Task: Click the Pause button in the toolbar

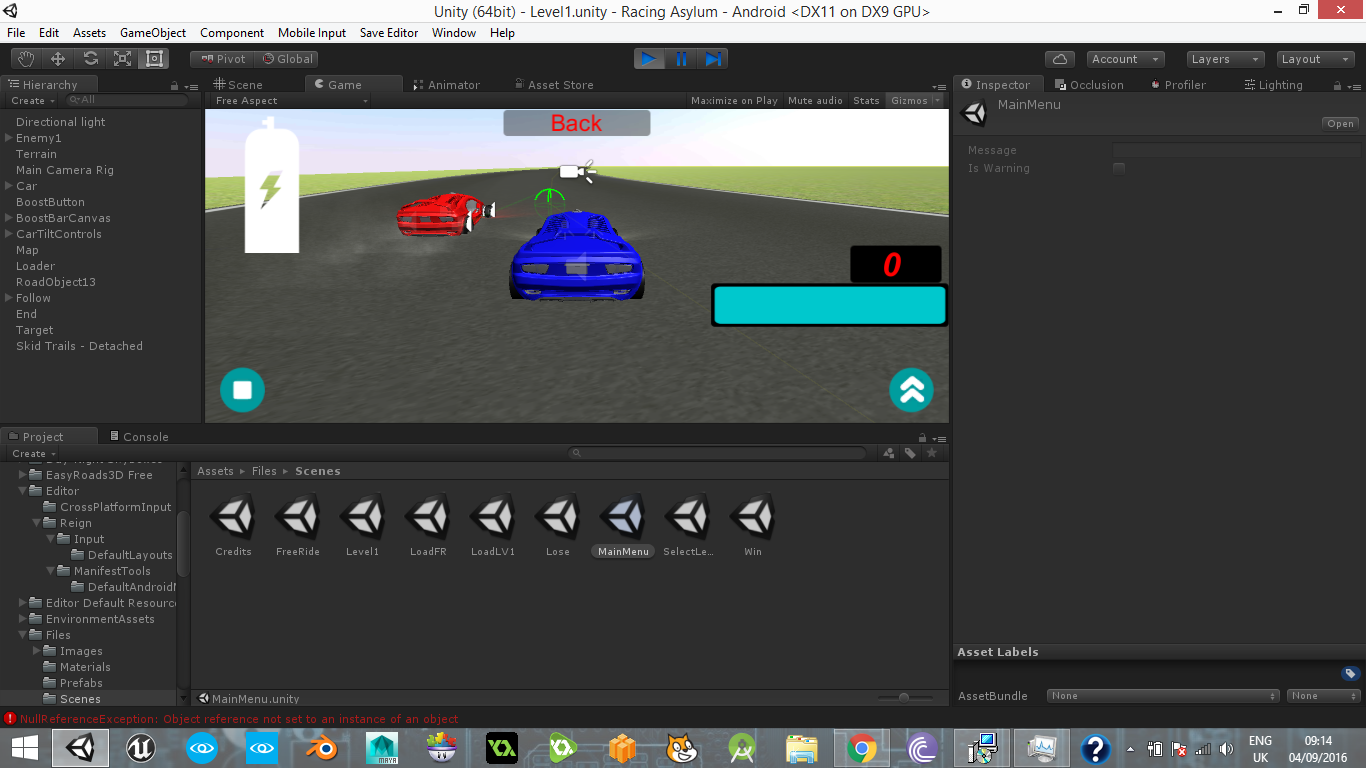Action: [681, 59]
